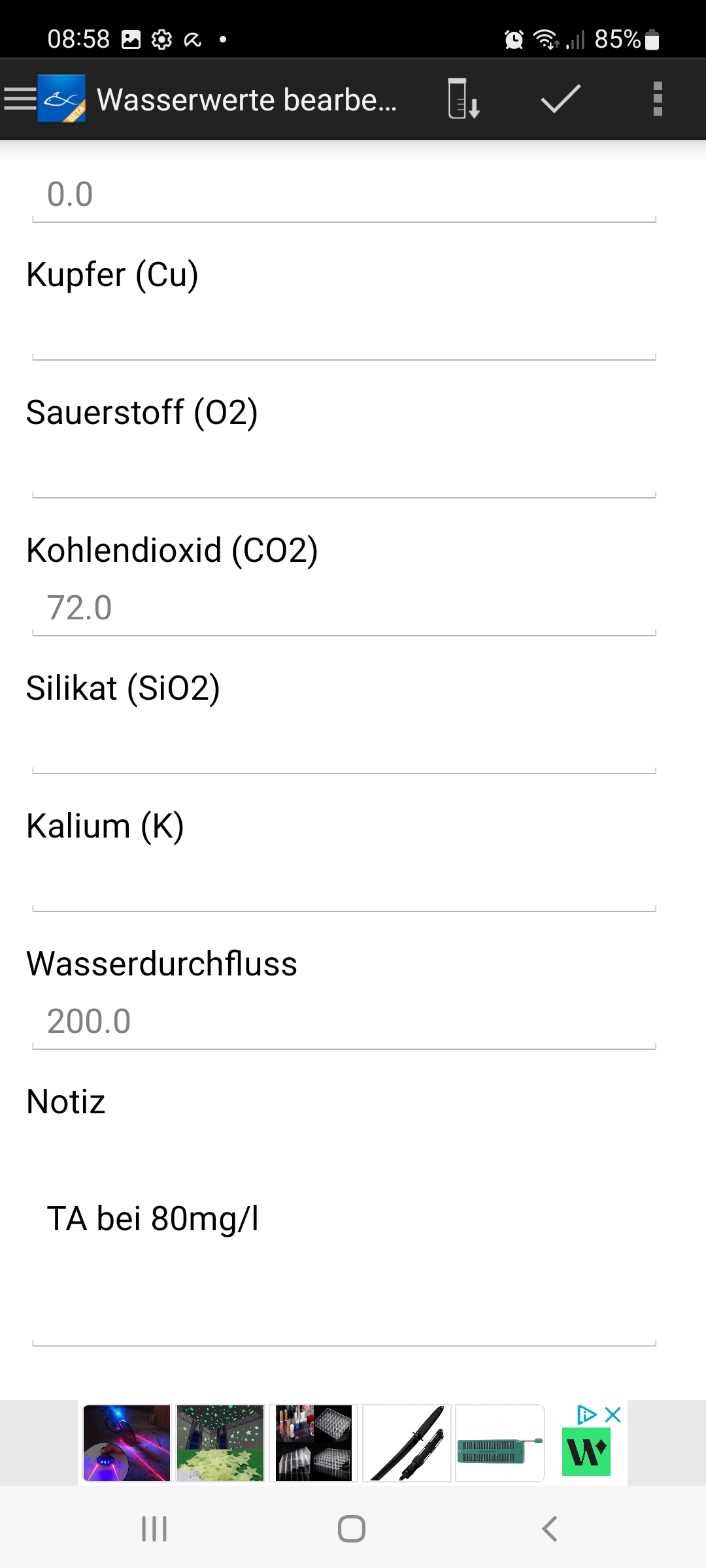Tap the Sauerstoff (O2) input field

tap(344, 471)
